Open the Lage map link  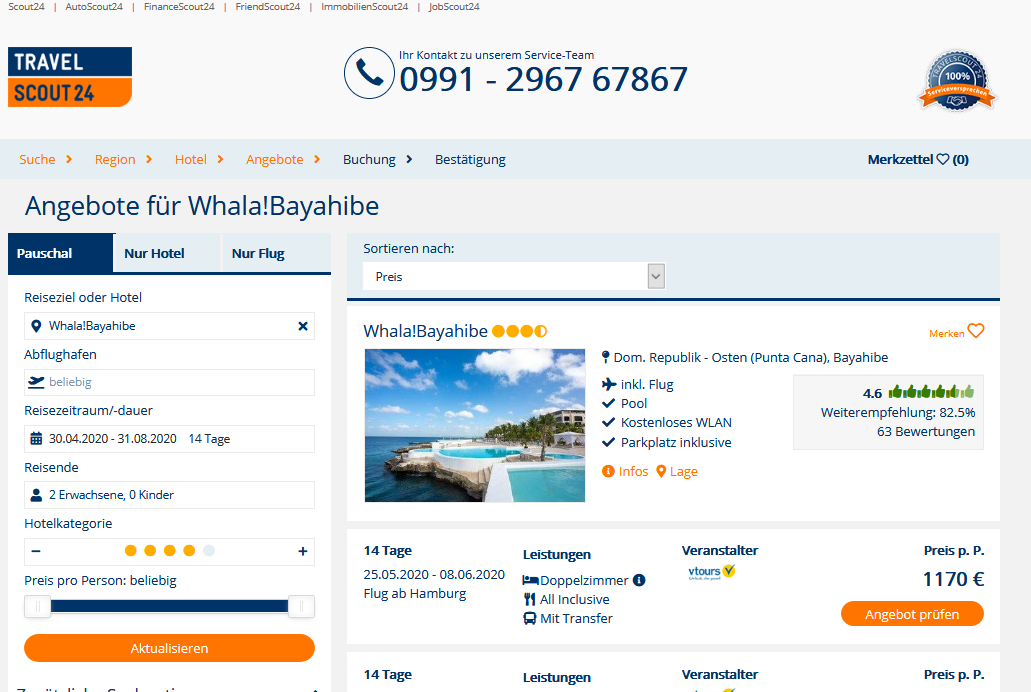677,472
